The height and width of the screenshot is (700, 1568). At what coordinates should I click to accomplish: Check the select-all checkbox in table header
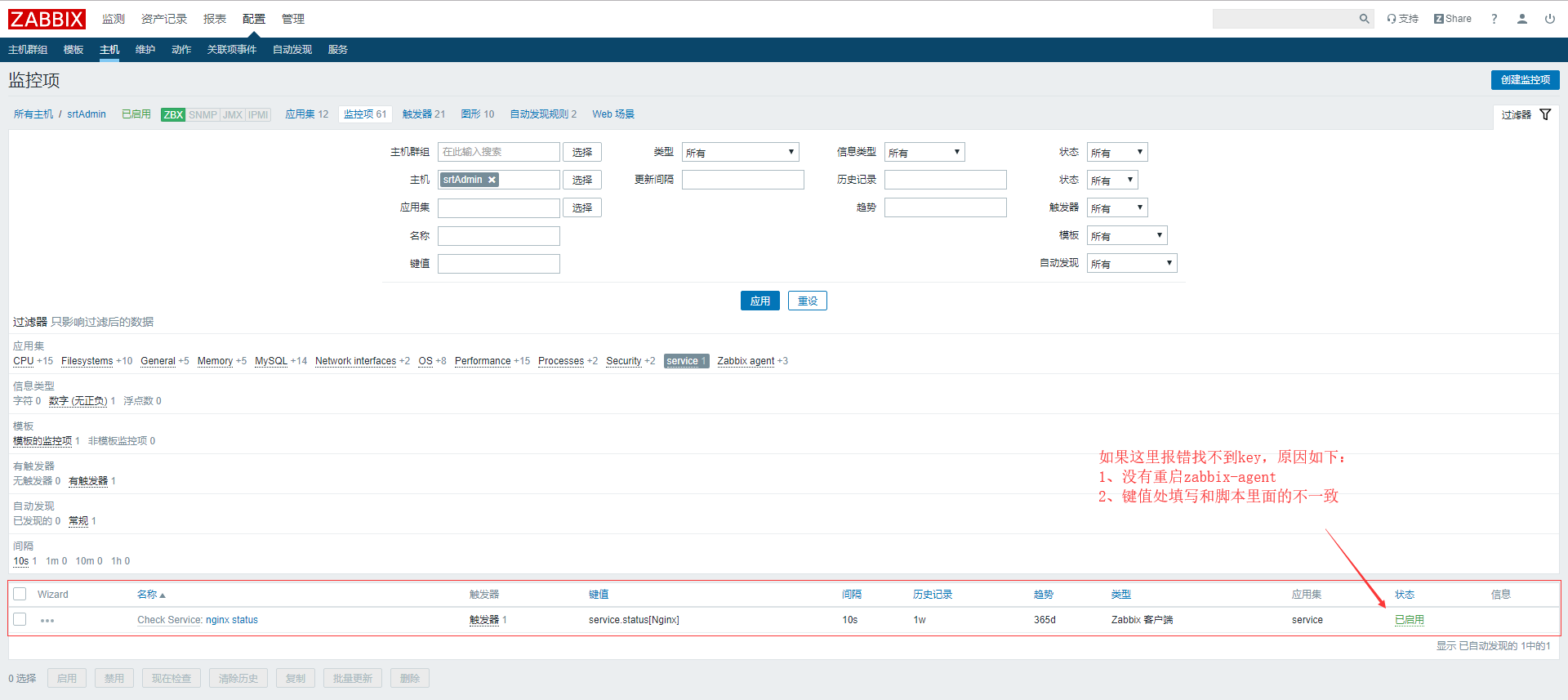click(20, 594)
